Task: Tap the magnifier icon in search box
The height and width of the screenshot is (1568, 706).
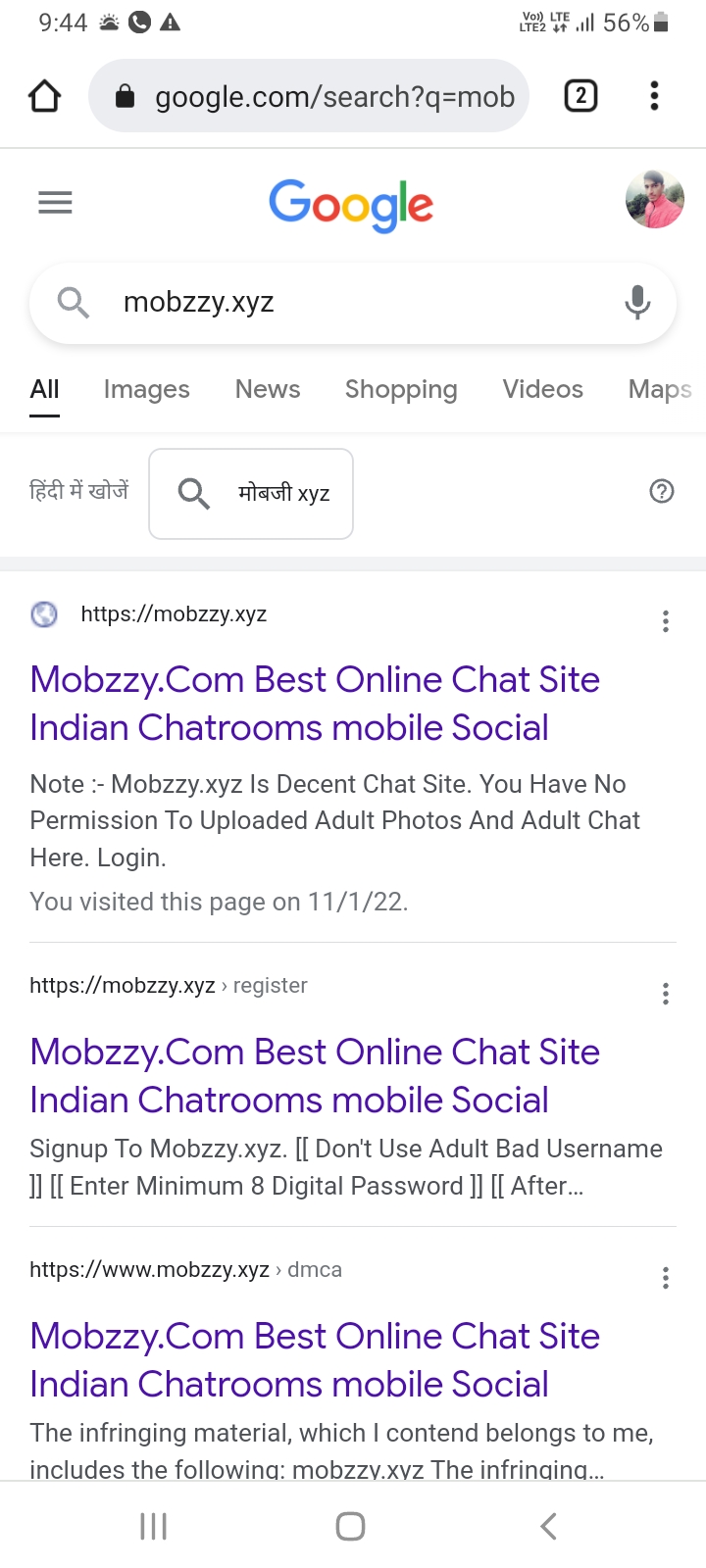Action: (73, 303)
